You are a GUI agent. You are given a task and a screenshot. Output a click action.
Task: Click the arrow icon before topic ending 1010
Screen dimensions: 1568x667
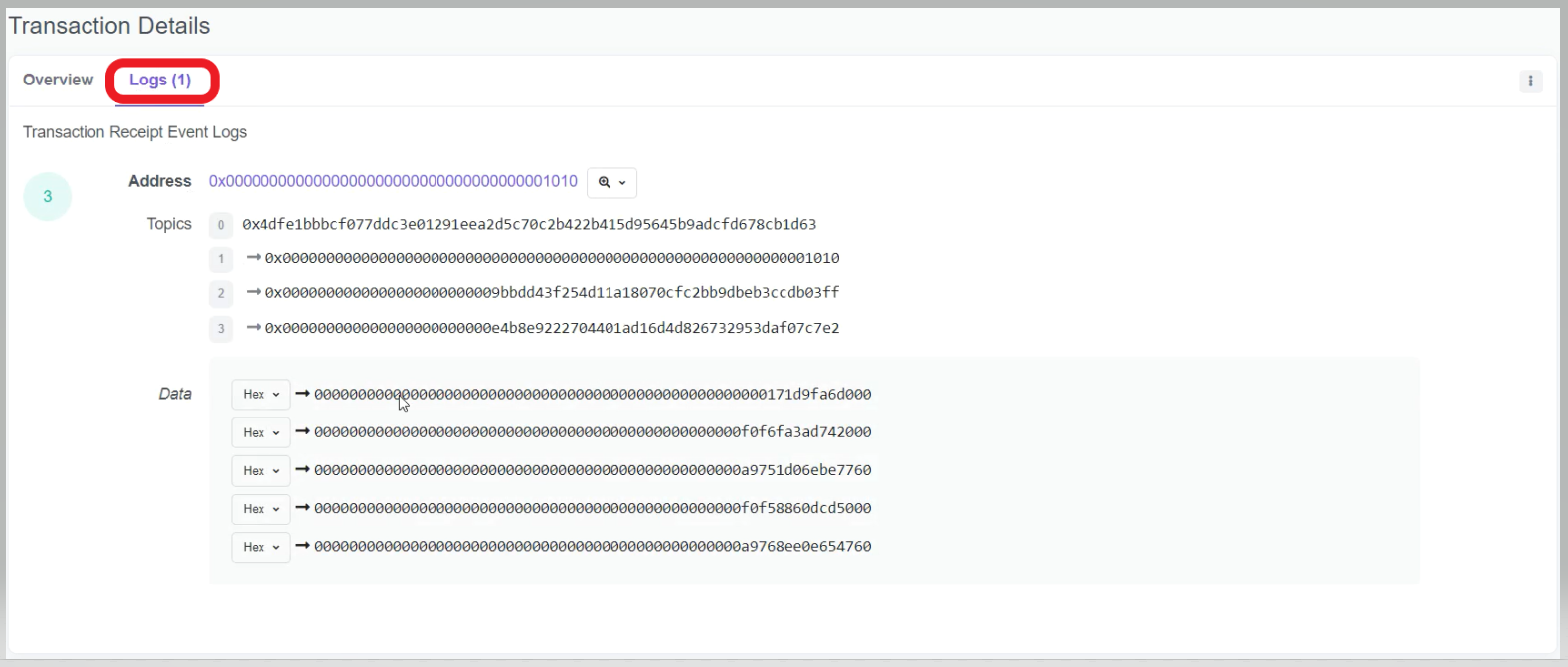tap(254, 257)
